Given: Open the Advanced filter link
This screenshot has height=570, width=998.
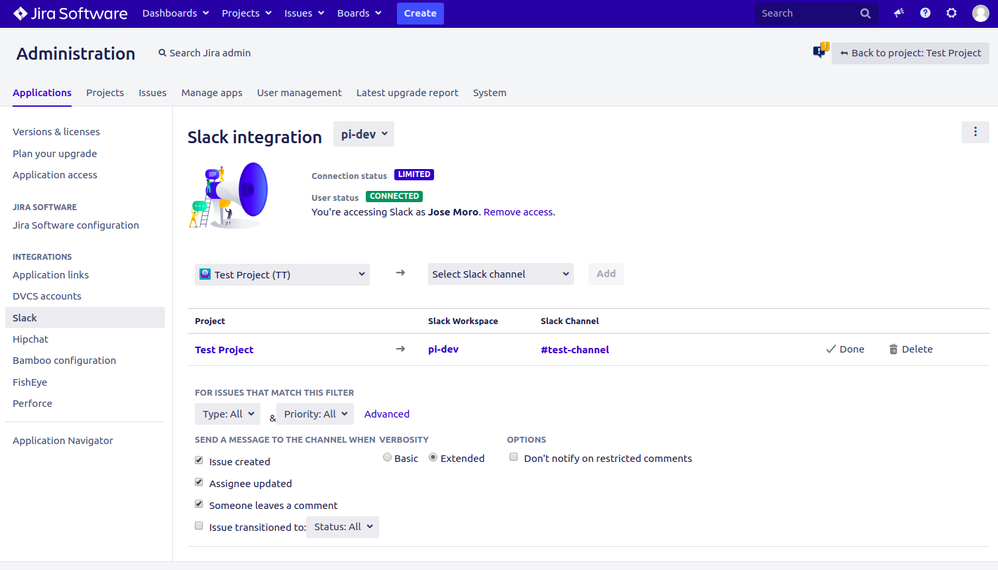Looking at the screenshot, I should [386, 414].
